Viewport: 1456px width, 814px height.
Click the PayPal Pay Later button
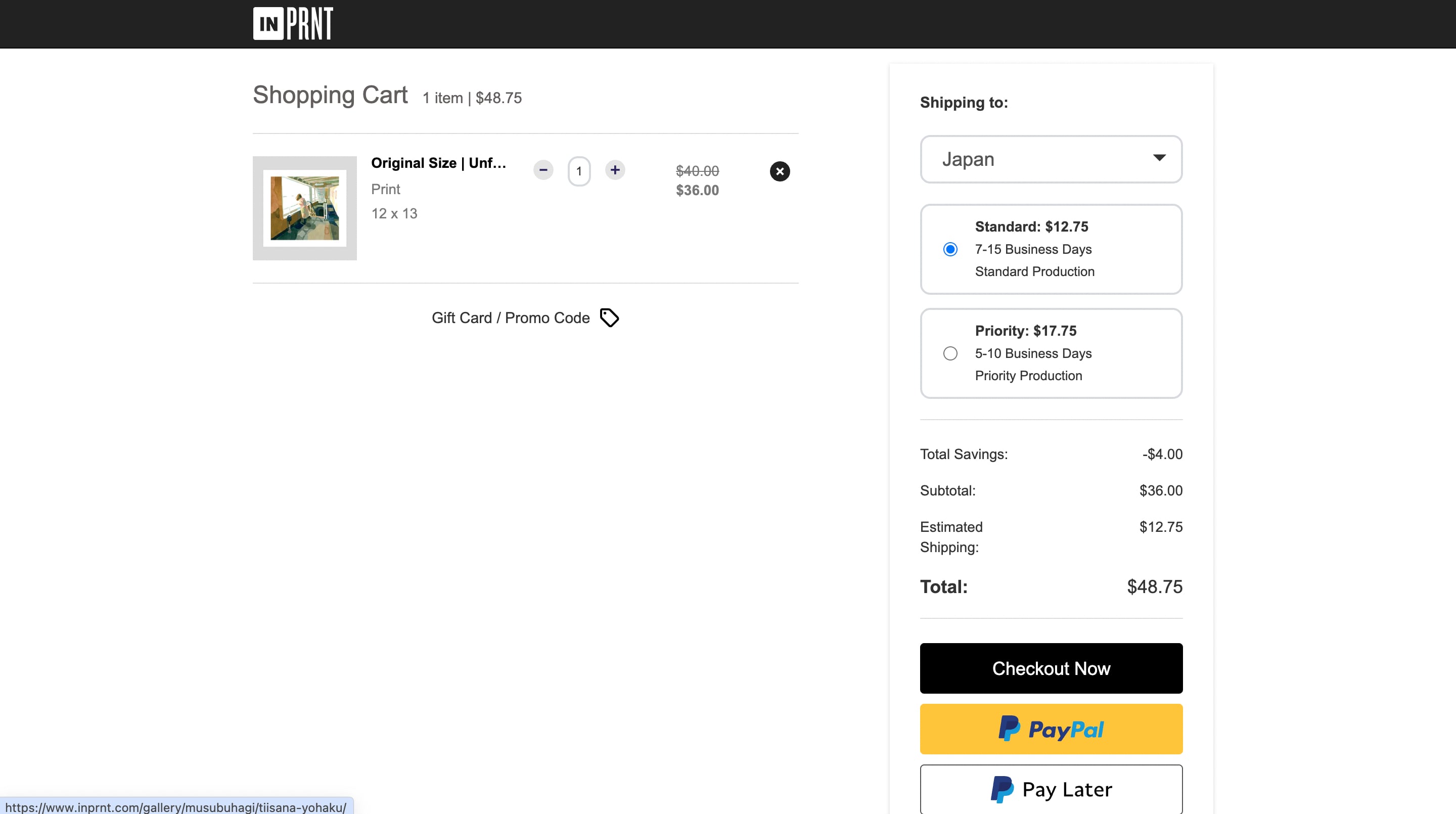coord(1051,789)
